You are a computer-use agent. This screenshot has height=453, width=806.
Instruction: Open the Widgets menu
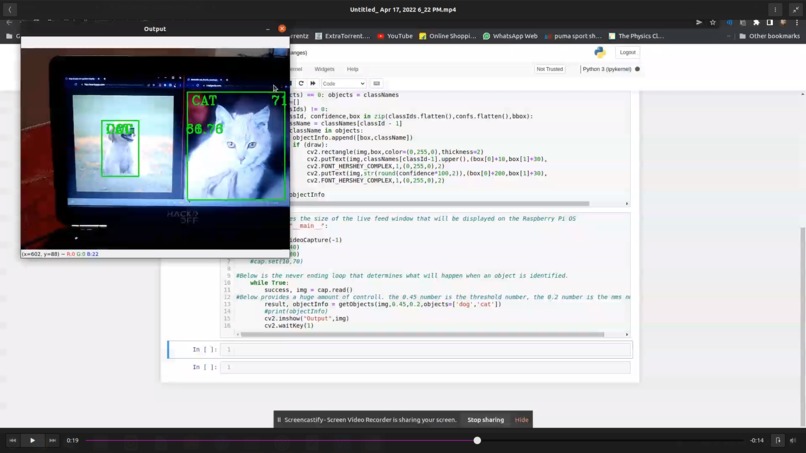click(324, 69)
